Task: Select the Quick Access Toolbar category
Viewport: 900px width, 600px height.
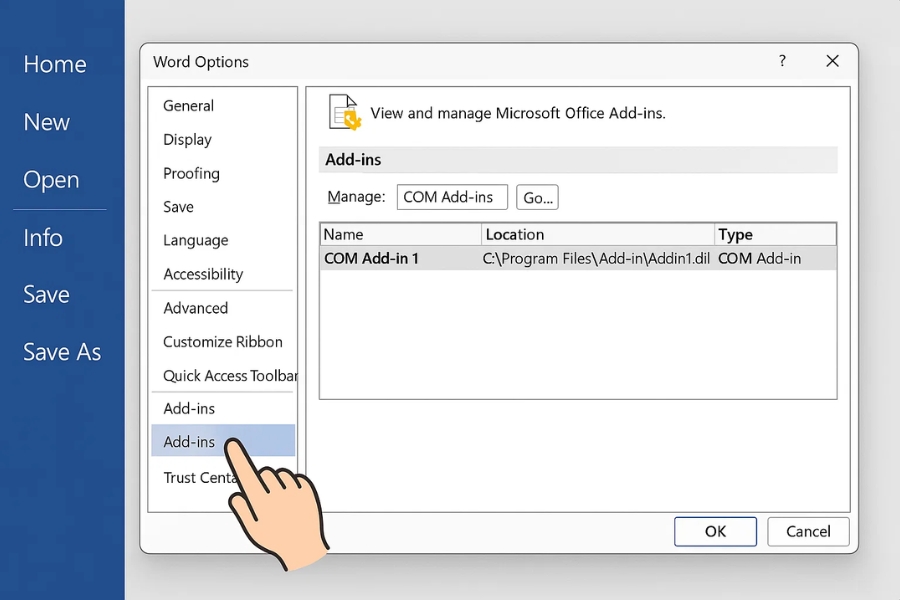Action: (x=229, y=375)
